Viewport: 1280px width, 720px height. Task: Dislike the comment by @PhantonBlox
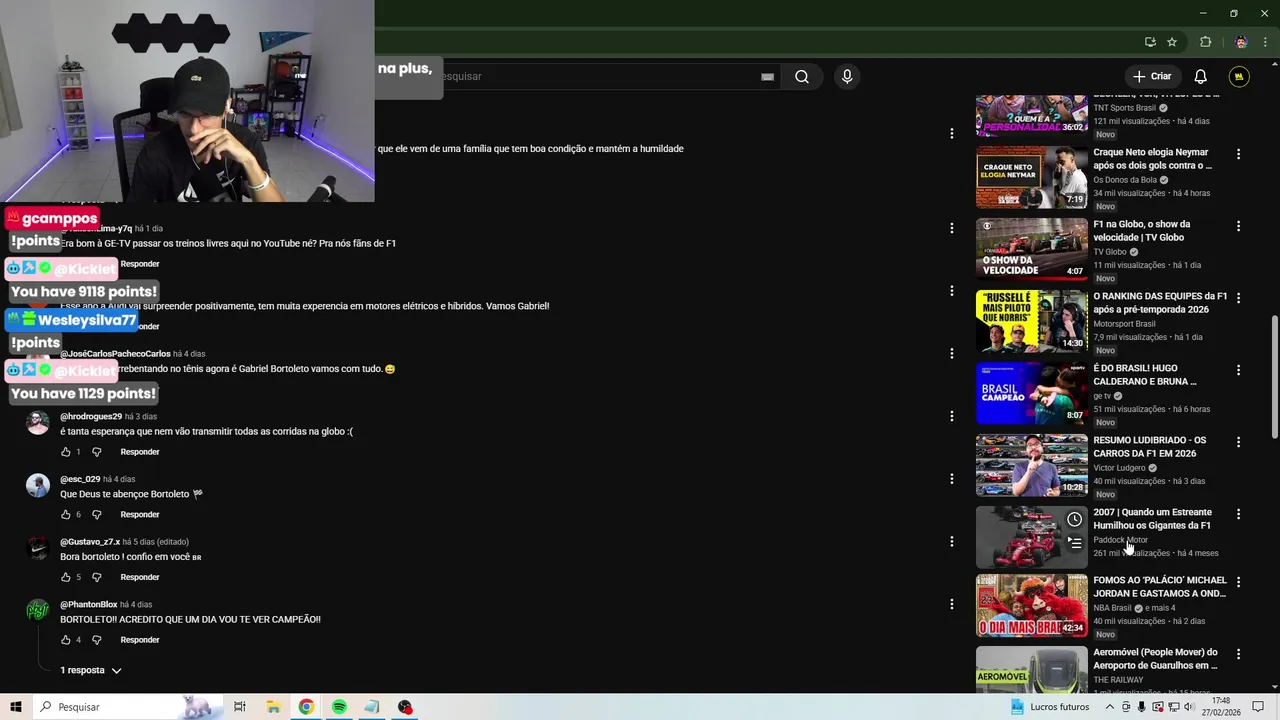pyautogui.click(x=97, y=640)
